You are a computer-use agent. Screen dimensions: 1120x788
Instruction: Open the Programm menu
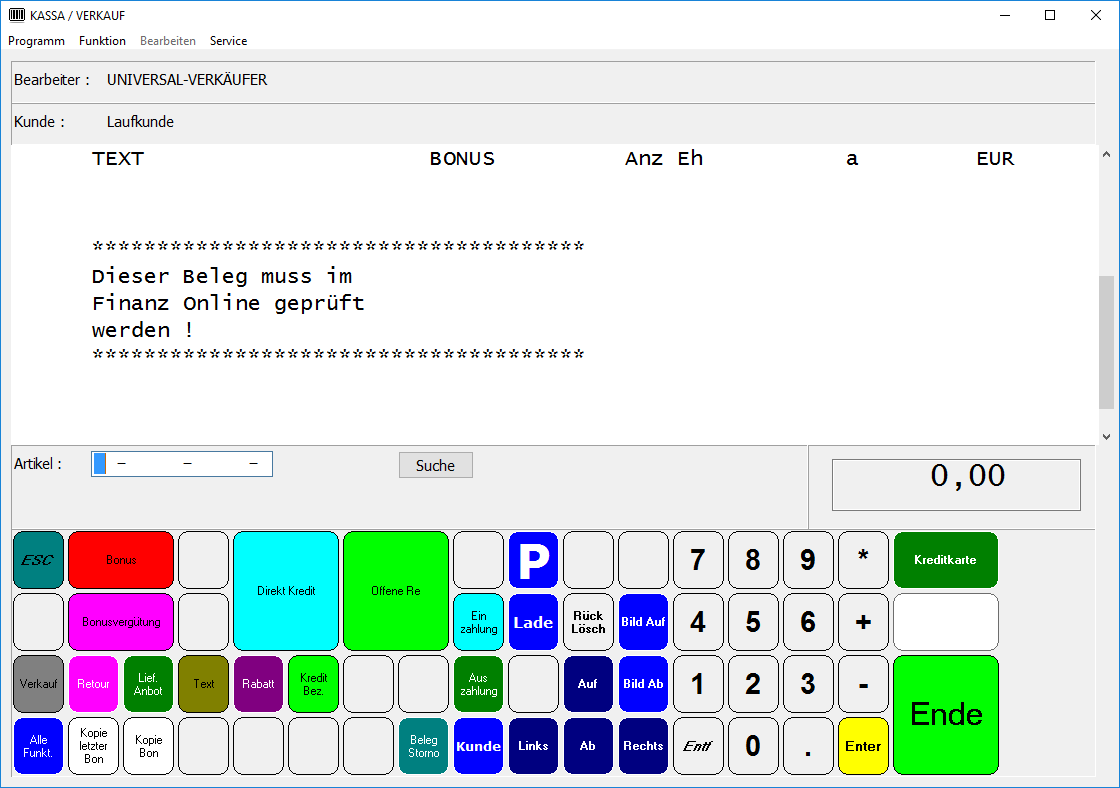pos(36,41)
